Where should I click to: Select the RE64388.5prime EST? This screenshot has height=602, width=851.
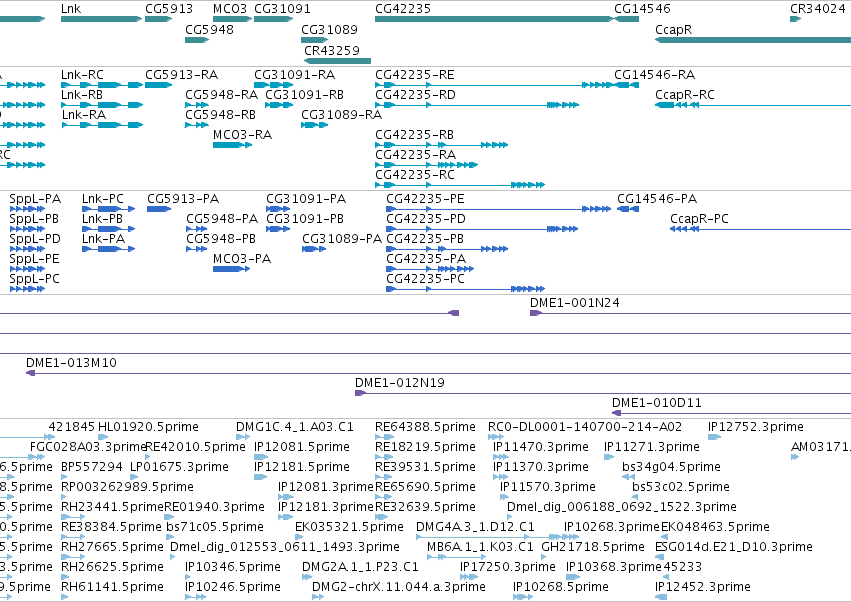tap(383, 436)
